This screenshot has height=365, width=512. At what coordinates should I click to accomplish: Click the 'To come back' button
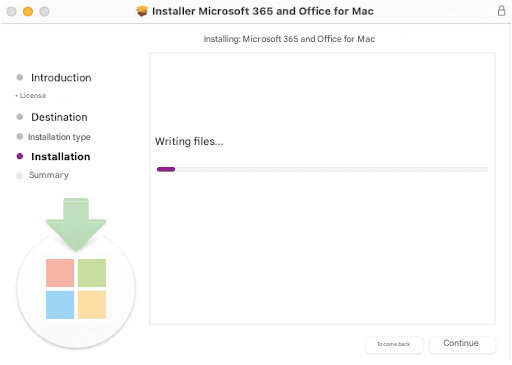pos(394,344)
